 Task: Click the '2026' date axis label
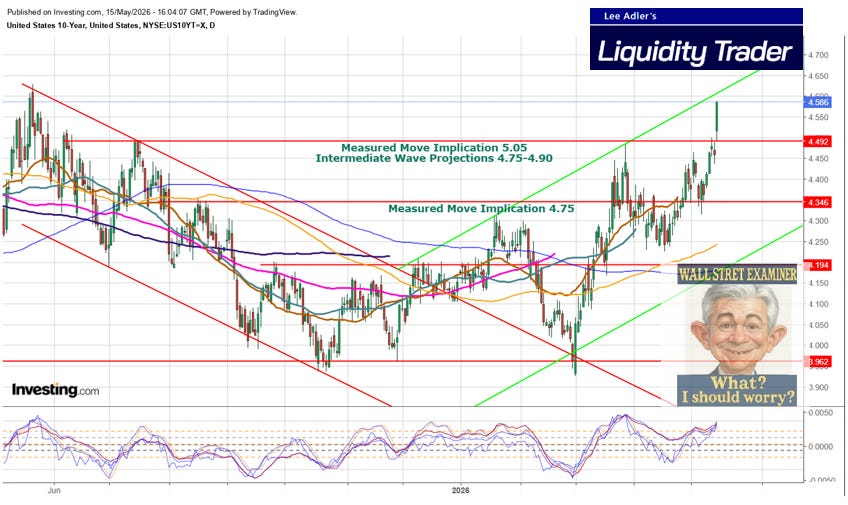(x=461, y=491)
